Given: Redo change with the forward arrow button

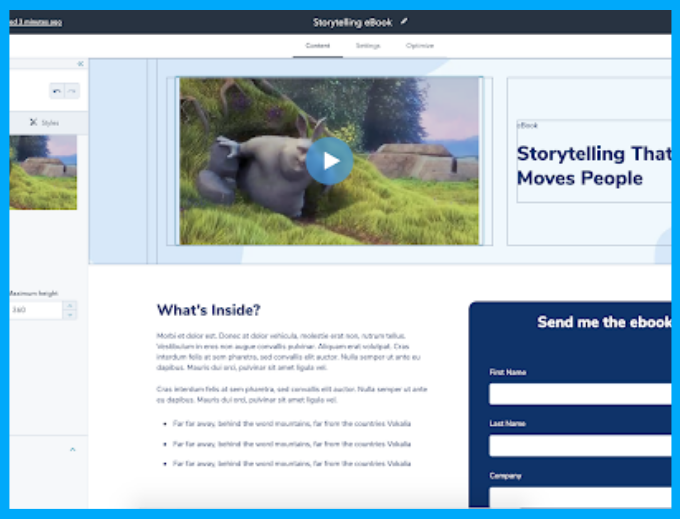Looking at the screenshot, I should coord(72,91).
